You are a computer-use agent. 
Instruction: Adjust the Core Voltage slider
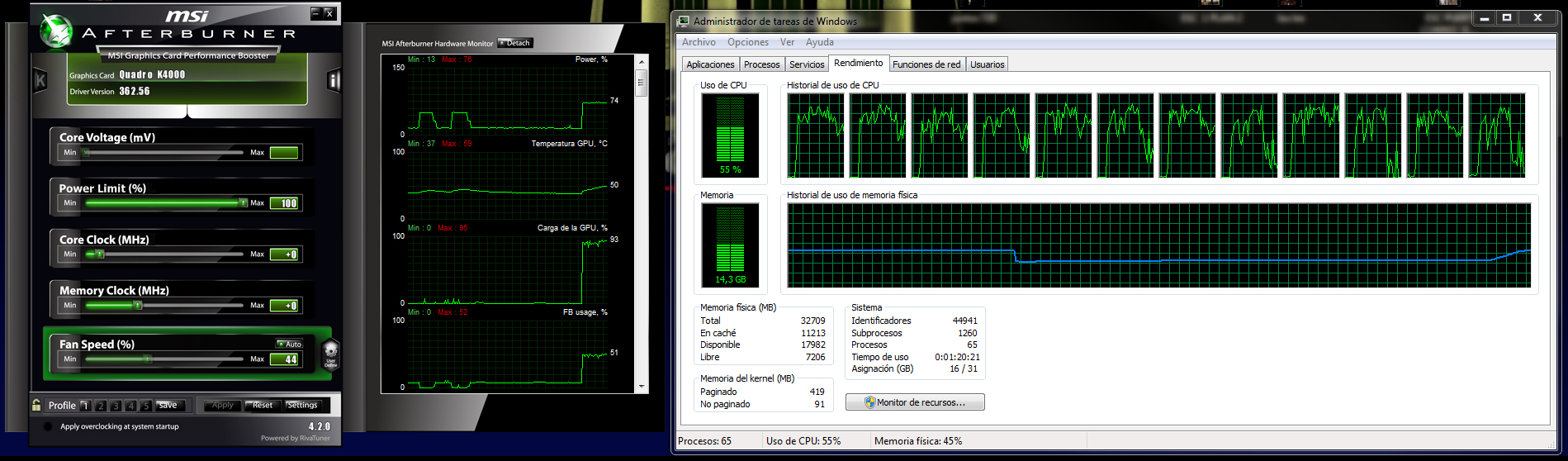pos(163,152)
